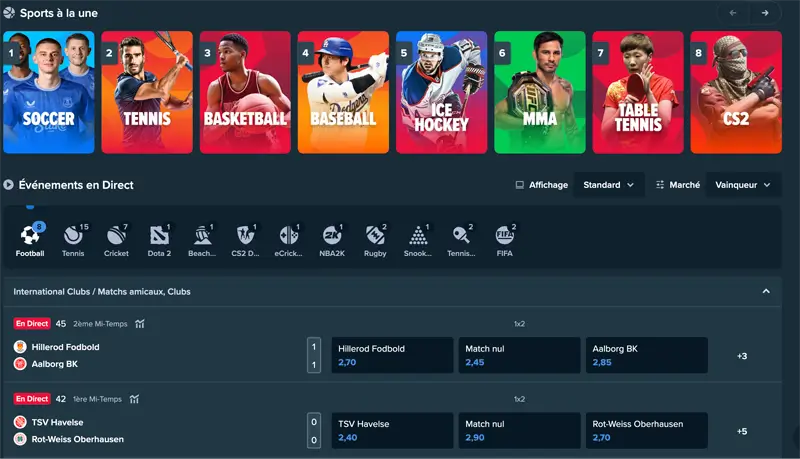Click the 2ème Mi-Temps status text
This screenshot has width=800, height=459.
click(100, 324)
